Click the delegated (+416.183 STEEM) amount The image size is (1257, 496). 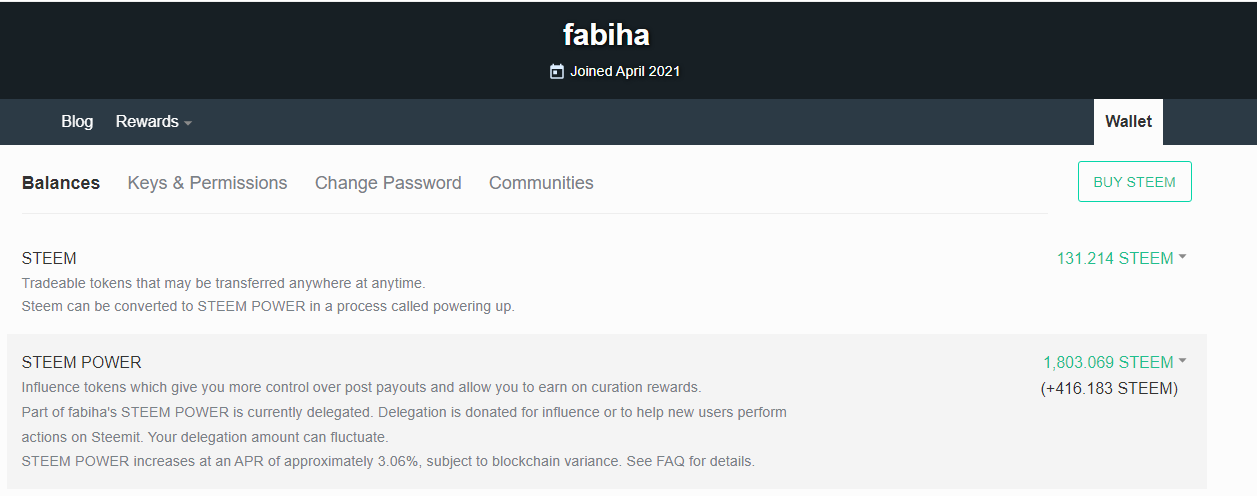pyautogui.click(x=1109, y=388)
